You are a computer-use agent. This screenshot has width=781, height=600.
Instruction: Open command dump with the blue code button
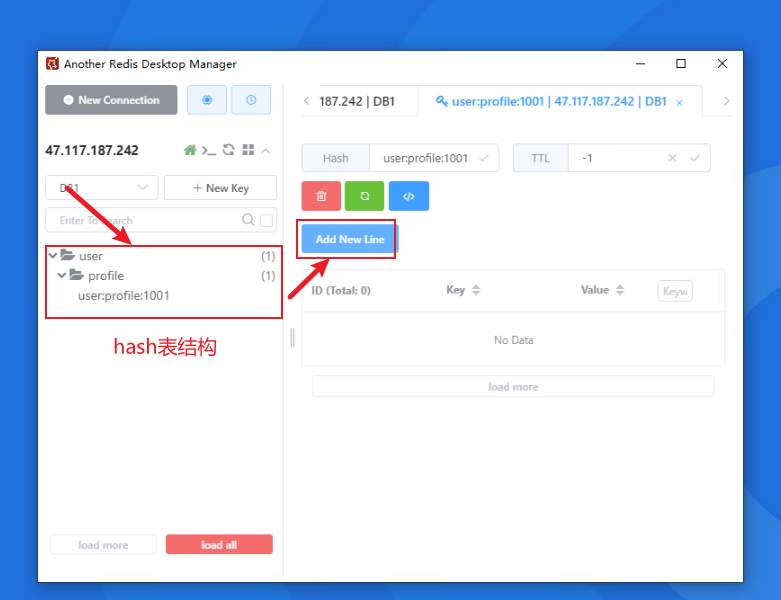click(x=409, y=196)
